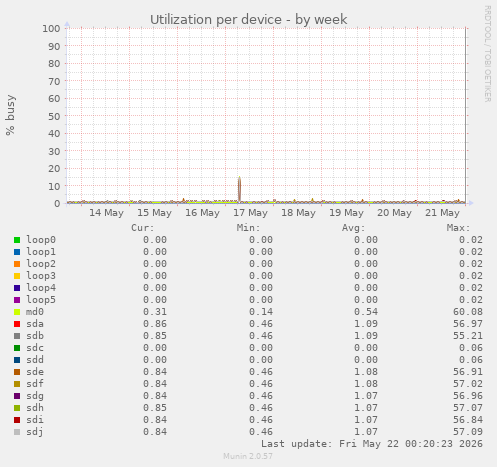The width and height of the screenshot is (497, 467).
Task: Click the 'Avg:' column header
Action: (354, 228)
